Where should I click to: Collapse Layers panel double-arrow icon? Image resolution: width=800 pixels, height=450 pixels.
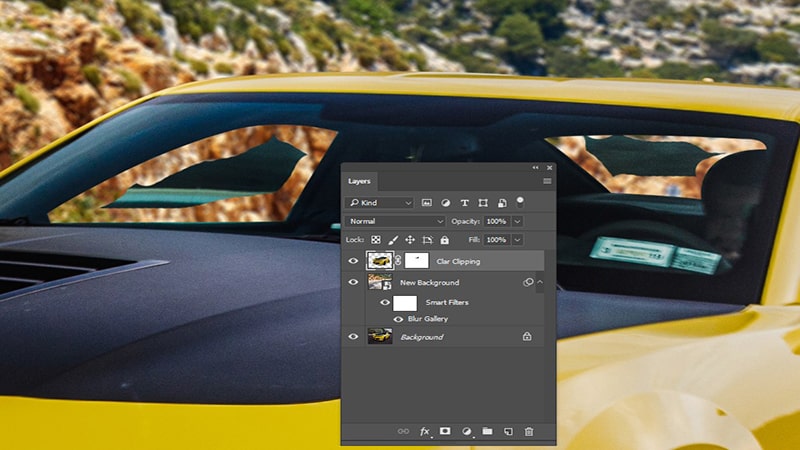click(x=535, y=167)
